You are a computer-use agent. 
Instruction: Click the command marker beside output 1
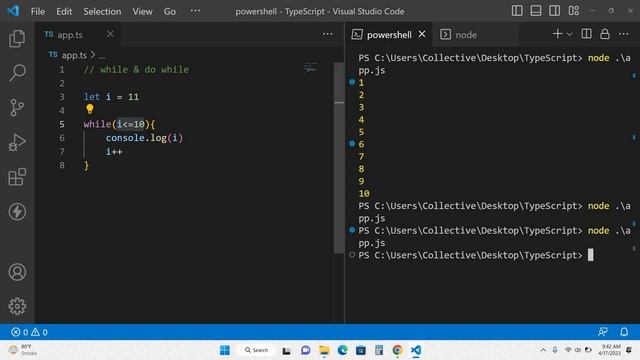(x=352, y=82)
